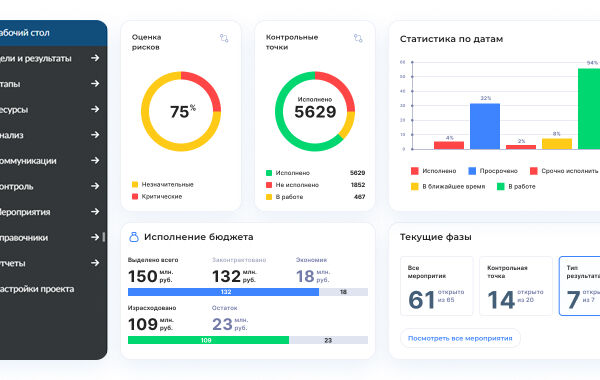Click yellow Незначительные legend swatch

[x=135, y=184]
